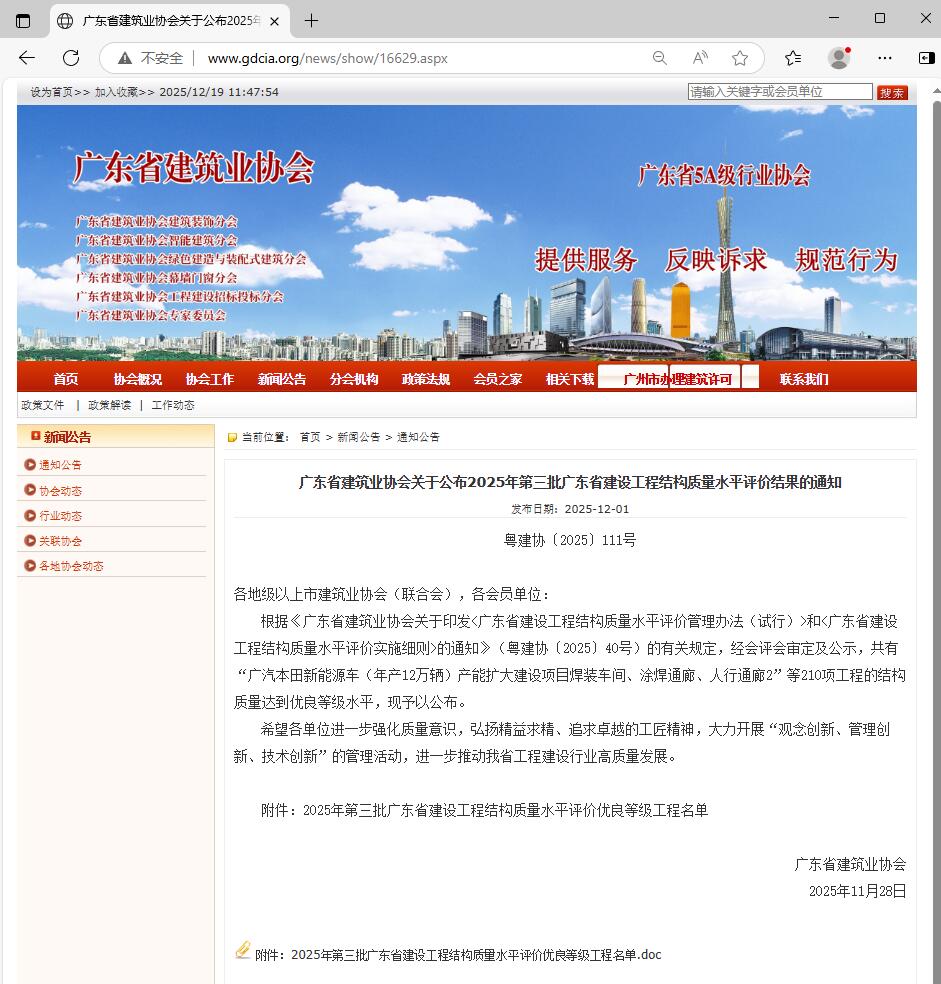Open the favorites list icon

(x=793, y=58)
